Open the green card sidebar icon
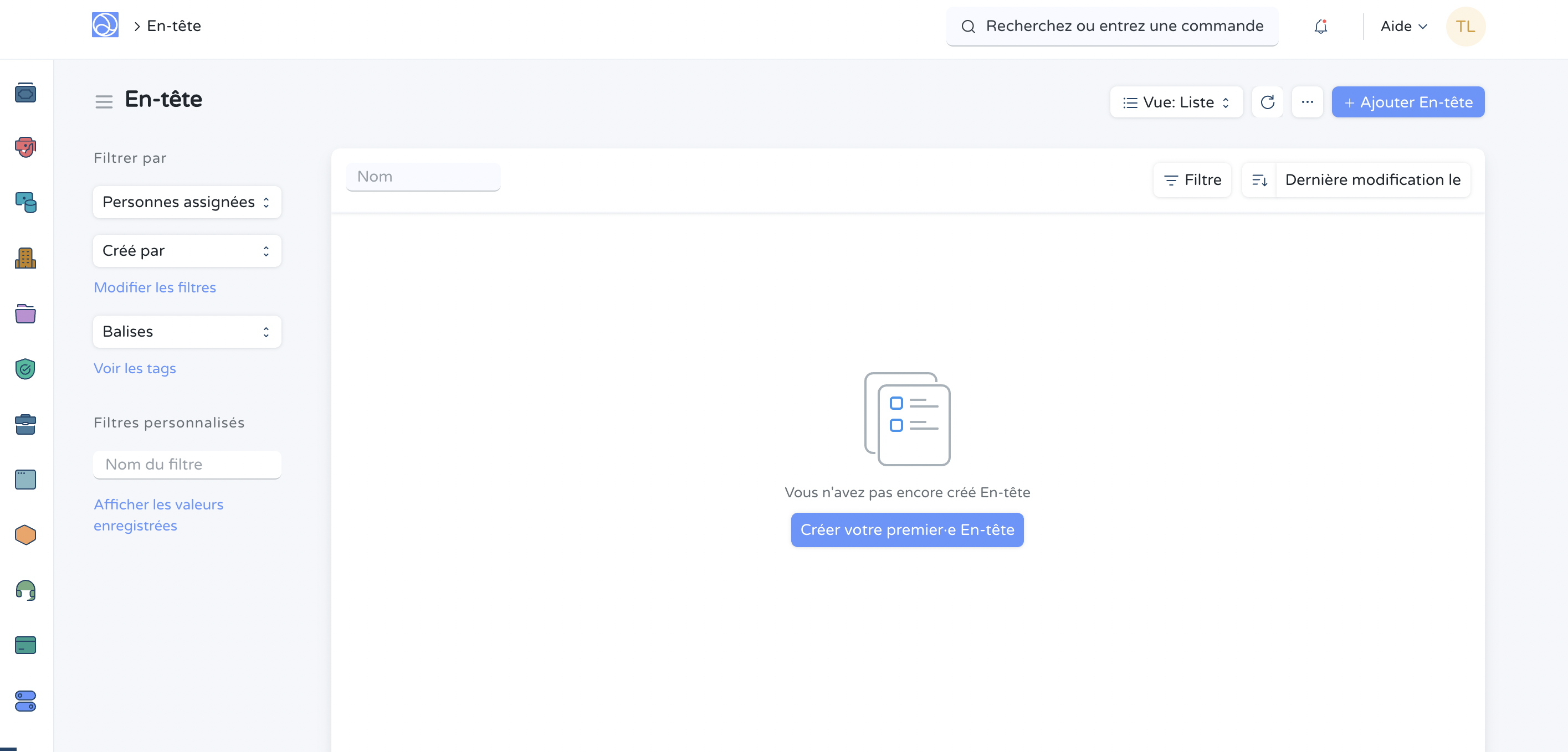Screen dimensions: 1568x752 point(25,645)
